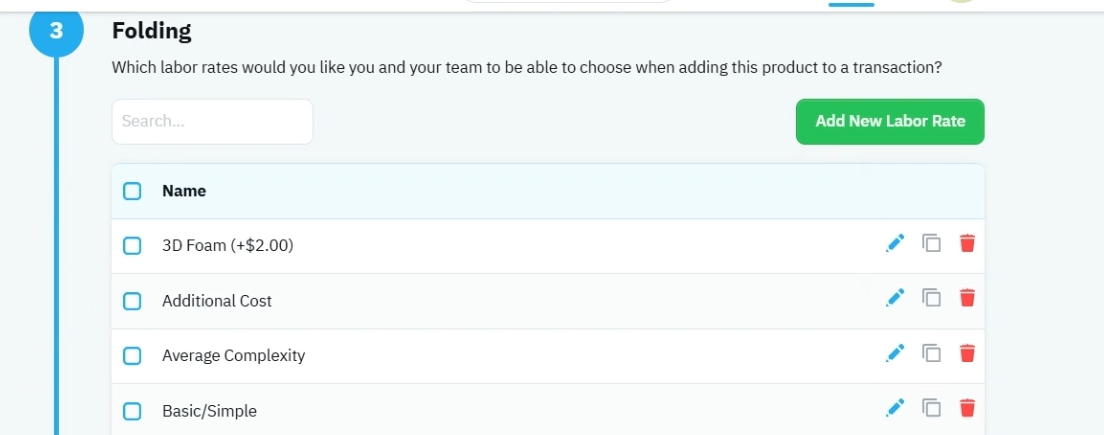The width and height of the screenshot is (1104, 435).
Task: Check the Basic/Simple row checkbox
Action: [132, 411]
